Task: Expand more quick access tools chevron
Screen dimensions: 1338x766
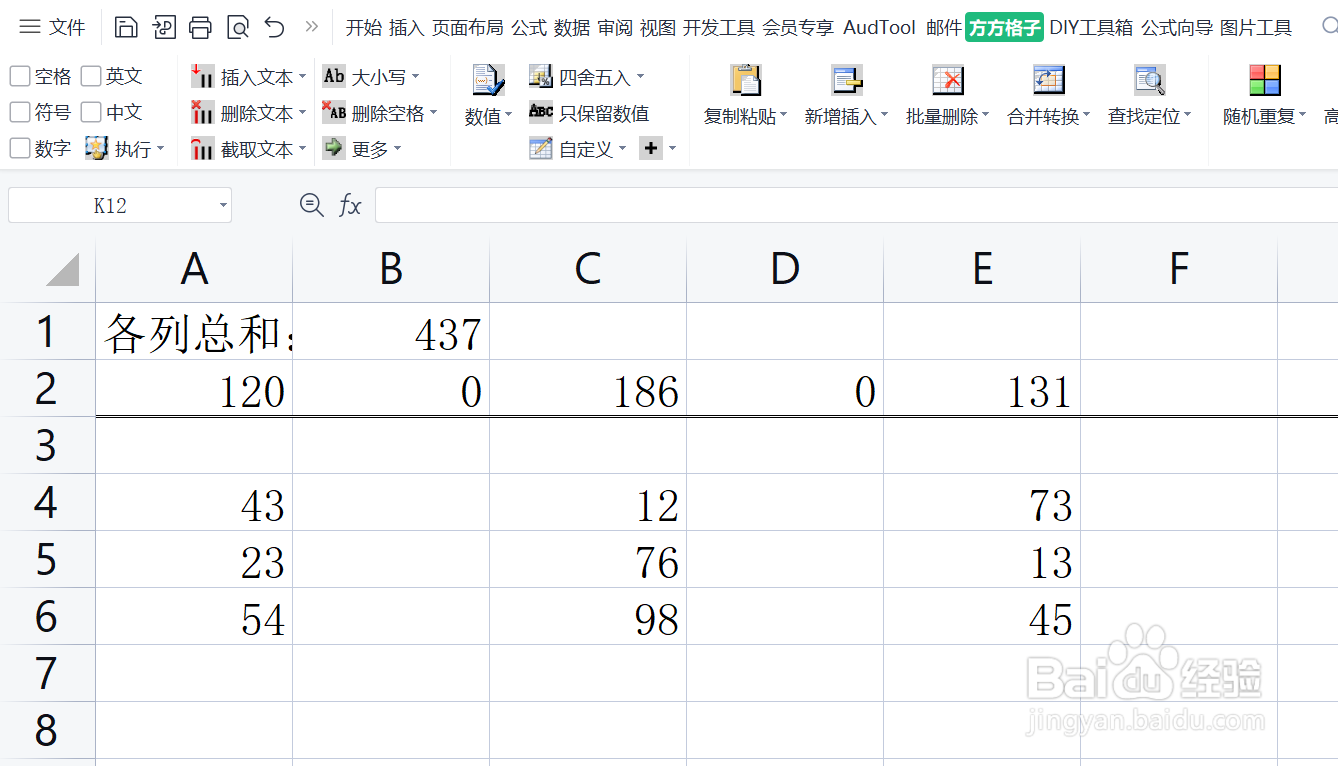Action: pos(312,27)
